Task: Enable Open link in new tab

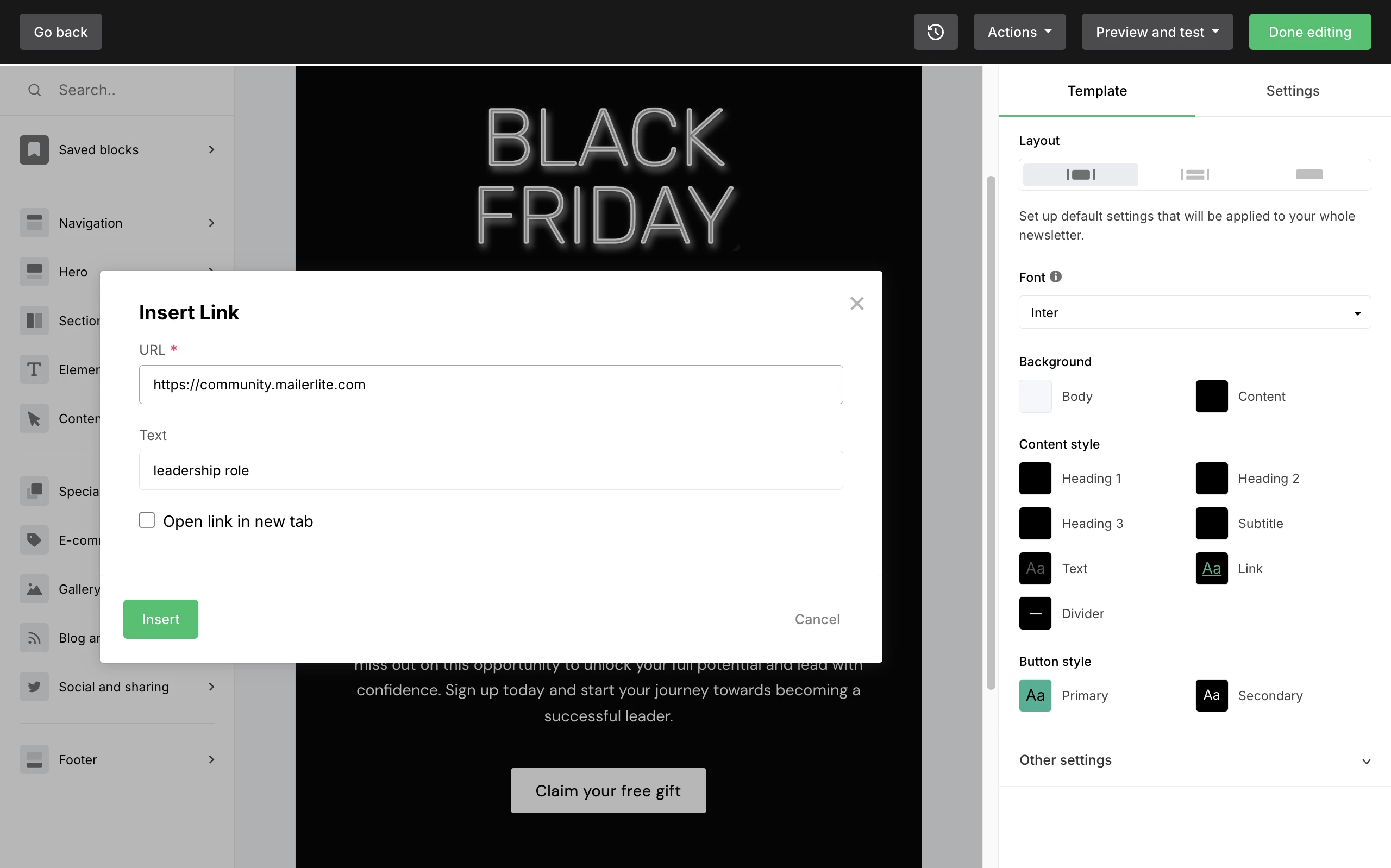Action: 147,520
